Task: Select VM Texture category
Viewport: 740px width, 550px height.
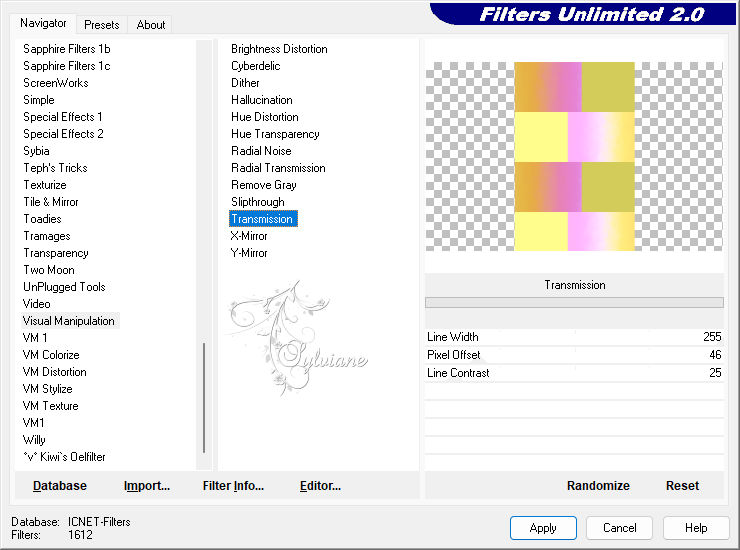Action: 50,406
